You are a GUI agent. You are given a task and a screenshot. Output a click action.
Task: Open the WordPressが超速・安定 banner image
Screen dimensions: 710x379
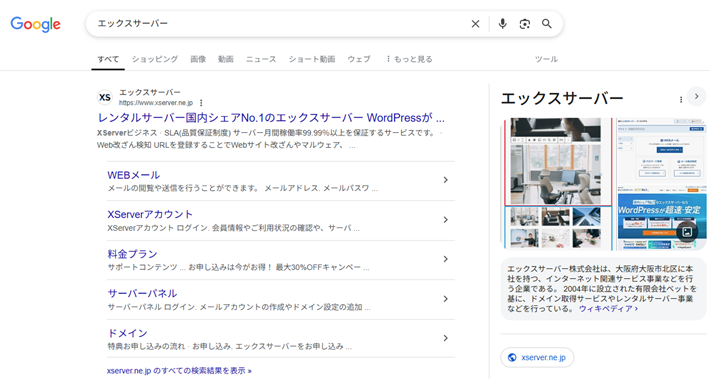[661, 217]
